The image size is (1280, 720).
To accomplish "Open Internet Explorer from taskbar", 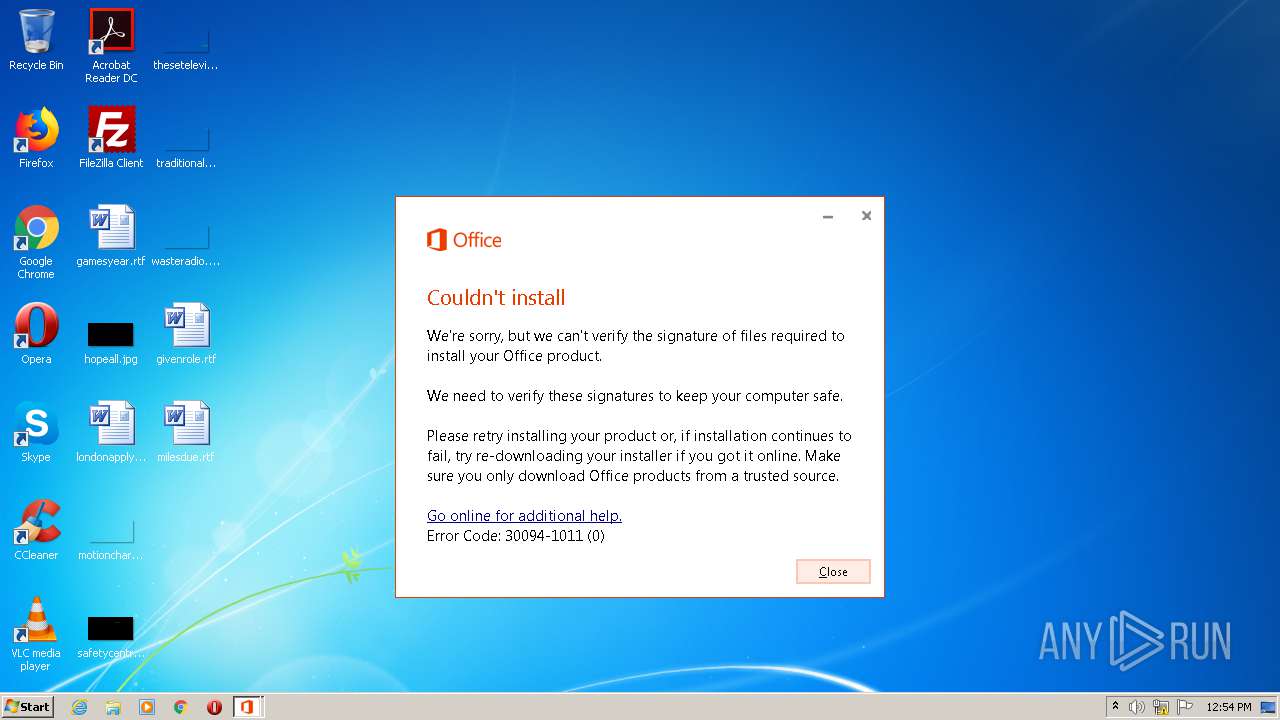I will [x=79, y=707].
